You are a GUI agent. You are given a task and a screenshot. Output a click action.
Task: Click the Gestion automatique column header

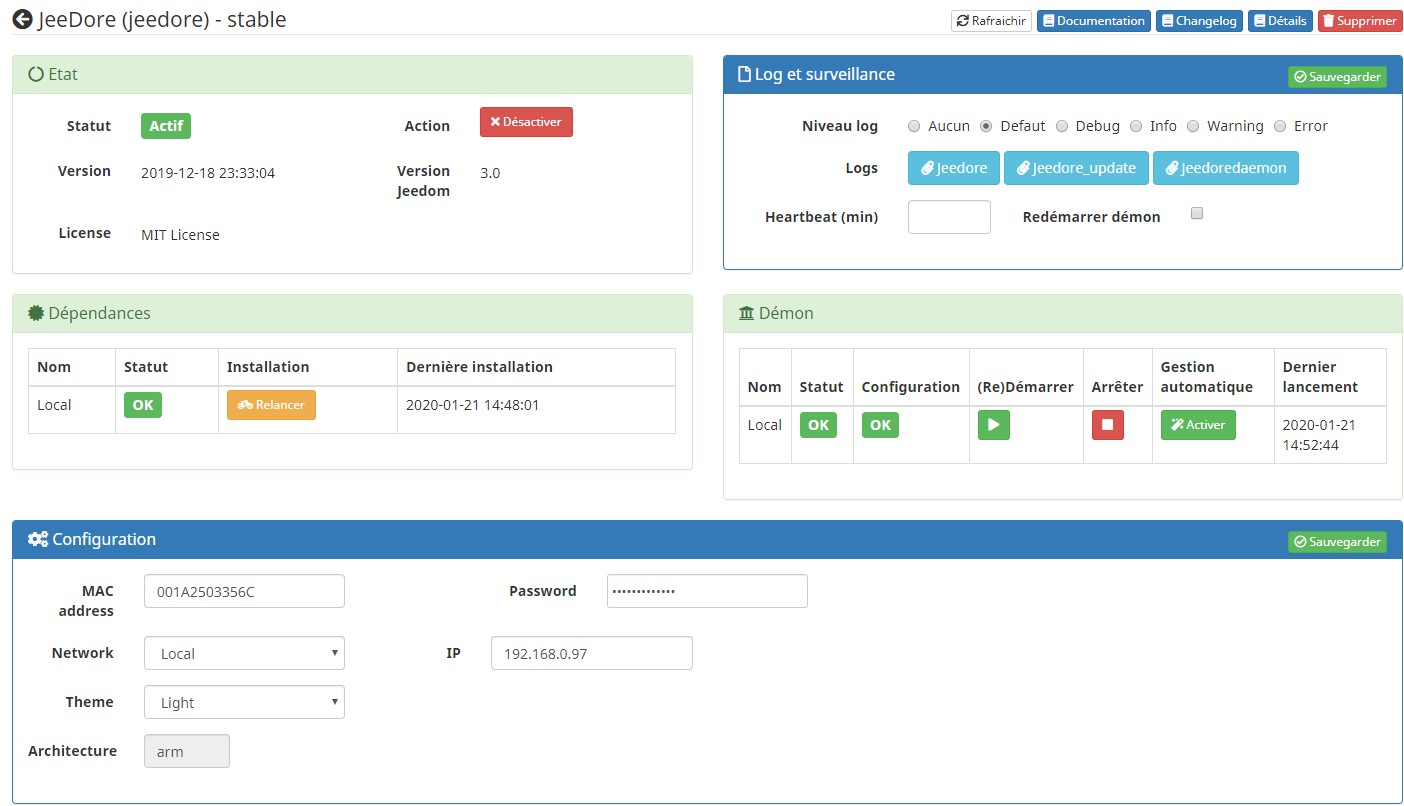(x=1207, y=377)
